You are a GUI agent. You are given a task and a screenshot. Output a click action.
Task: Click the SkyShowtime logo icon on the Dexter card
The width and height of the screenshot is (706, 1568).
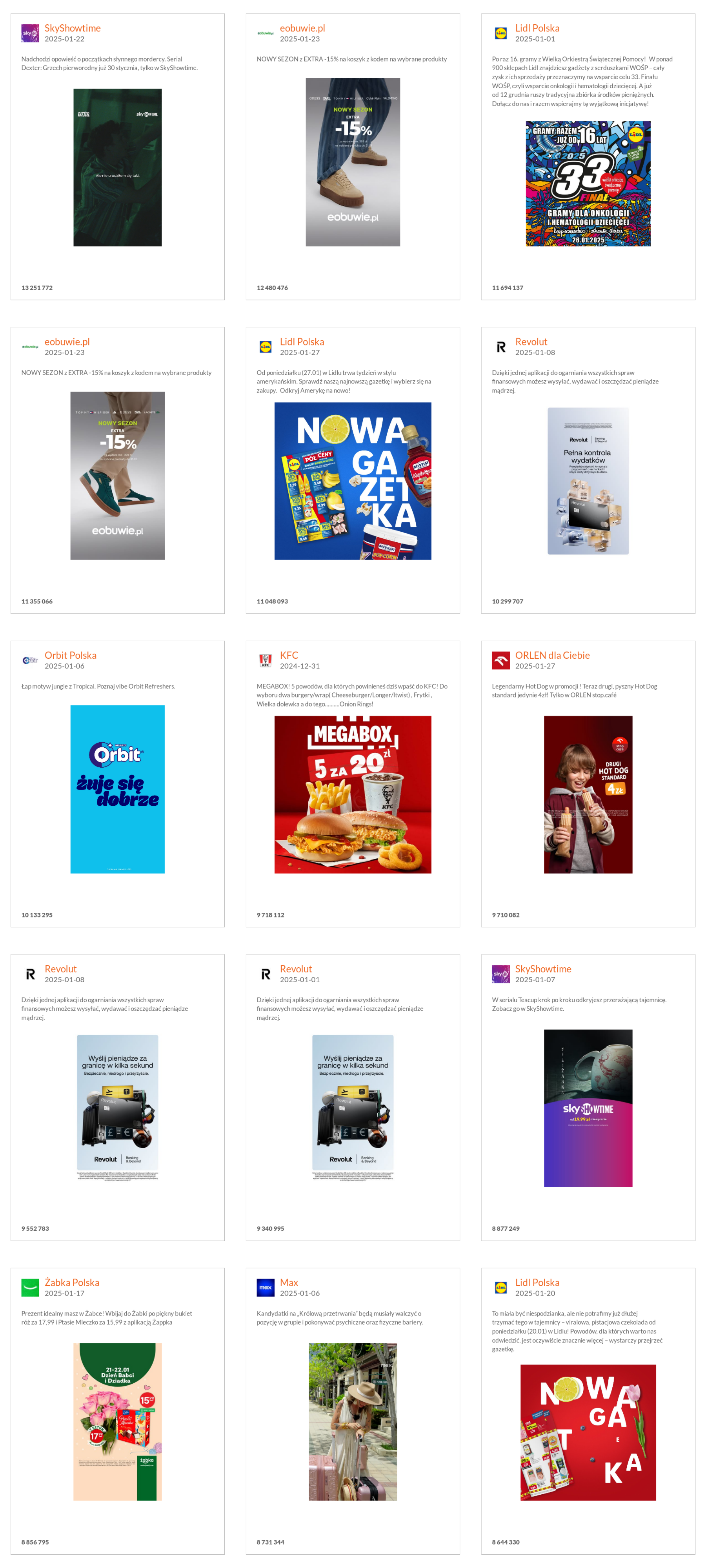(30, 33)
